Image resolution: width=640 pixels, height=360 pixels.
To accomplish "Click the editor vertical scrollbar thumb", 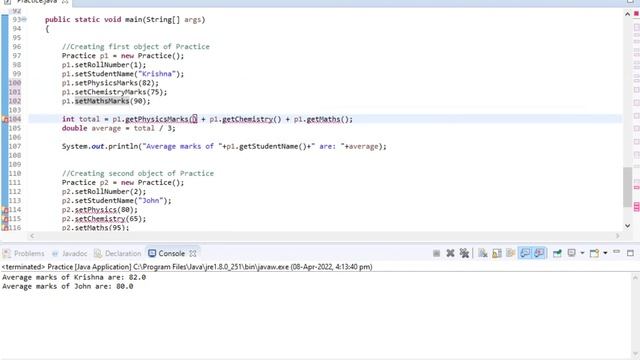I will (627, 187).
